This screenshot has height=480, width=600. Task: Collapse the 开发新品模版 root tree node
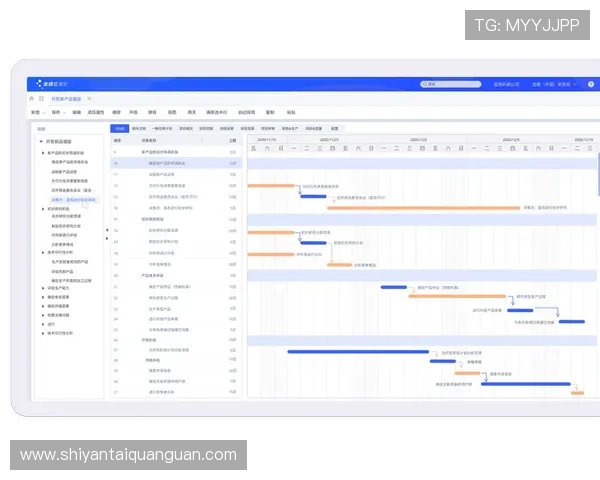tap(39, 142)
